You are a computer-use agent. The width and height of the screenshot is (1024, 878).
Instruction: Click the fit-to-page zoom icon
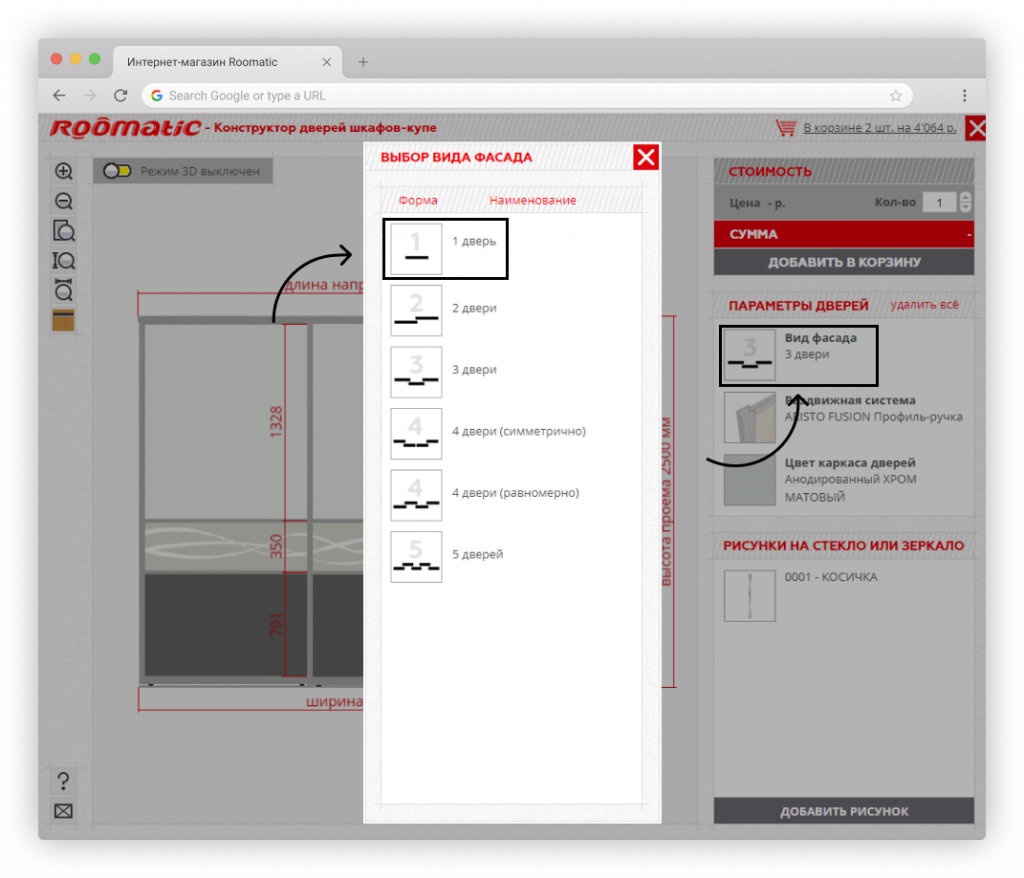point(64,231)
